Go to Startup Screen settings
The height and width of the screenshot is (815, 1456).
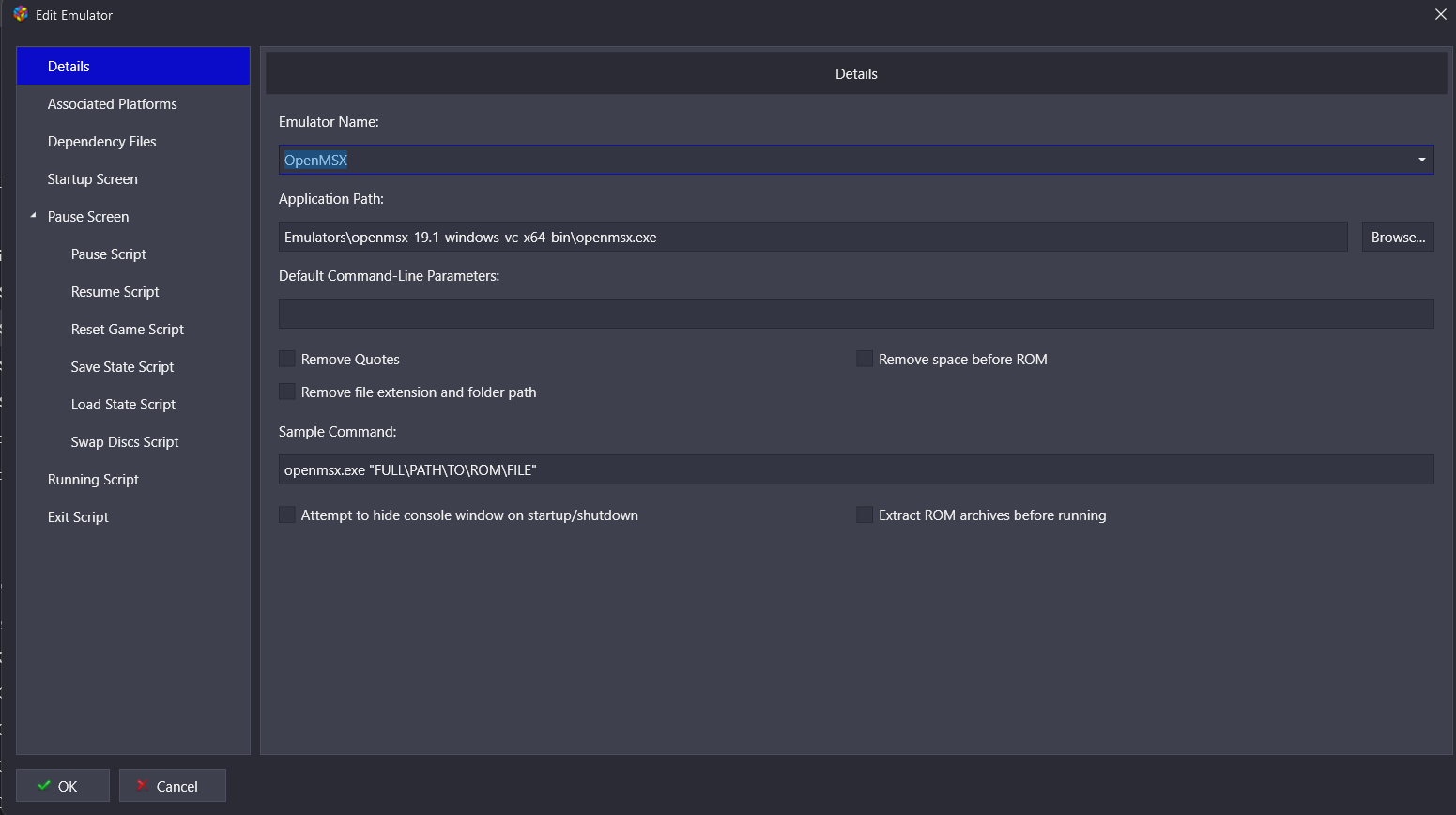[x=92, y=179]
